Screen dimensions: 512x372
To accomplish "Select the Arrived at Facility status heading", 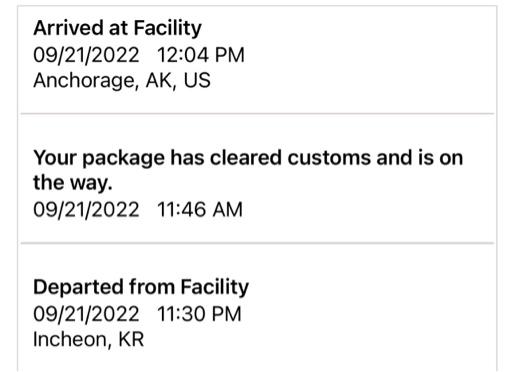I will (117, 28).
